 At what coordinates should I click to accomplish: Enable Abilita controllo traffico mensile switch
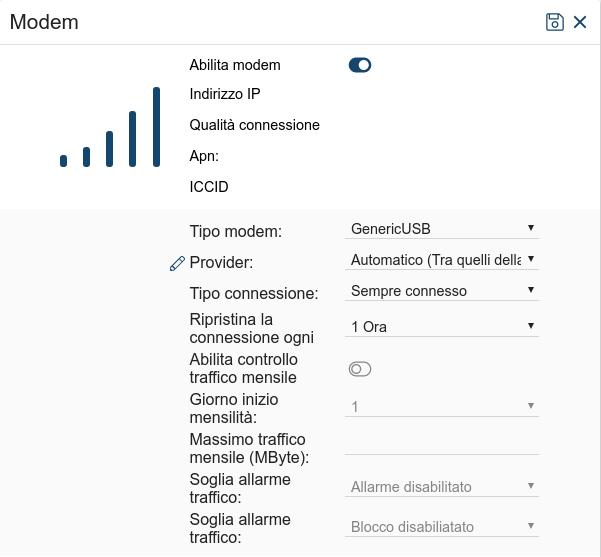360,369
